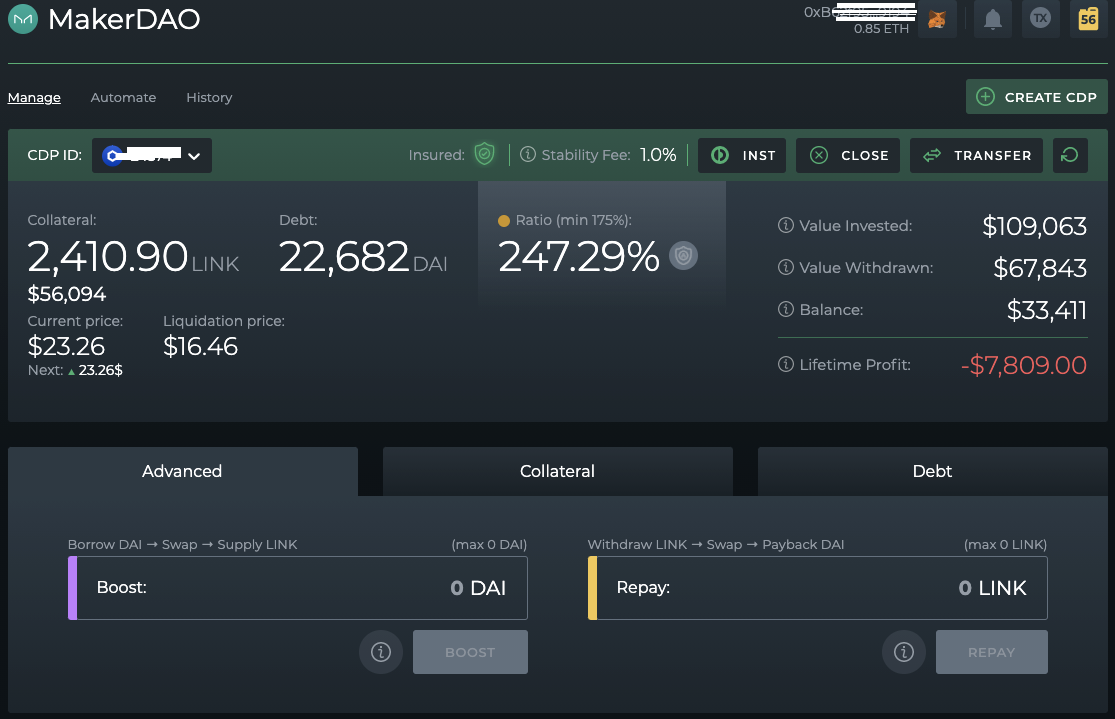Click the Borrow DAI → Swap → Supply LINK text
This screenshot has width=1115, height=719.
pyautogui.click(x=183, y=545)
